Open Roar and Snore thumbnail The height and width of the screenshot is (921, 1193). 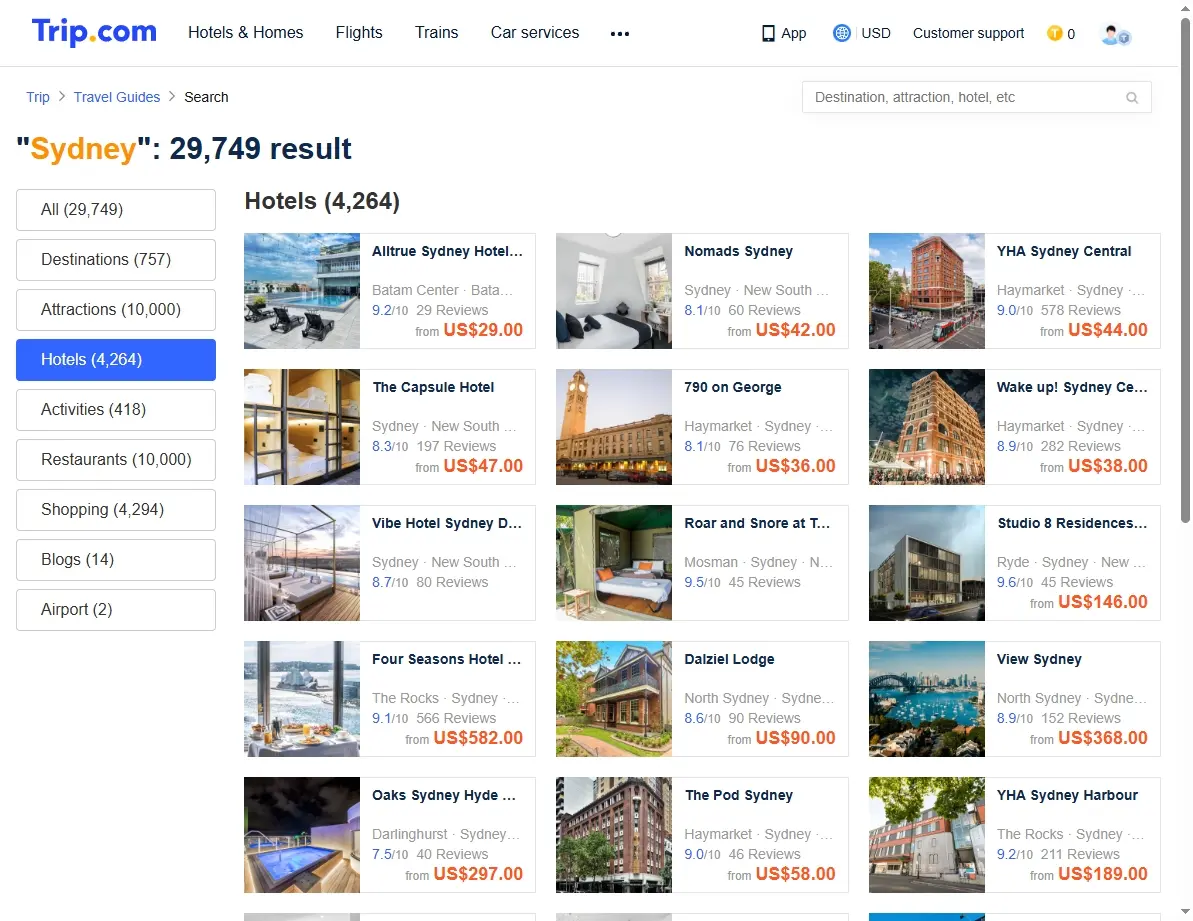tap(614, 563)
